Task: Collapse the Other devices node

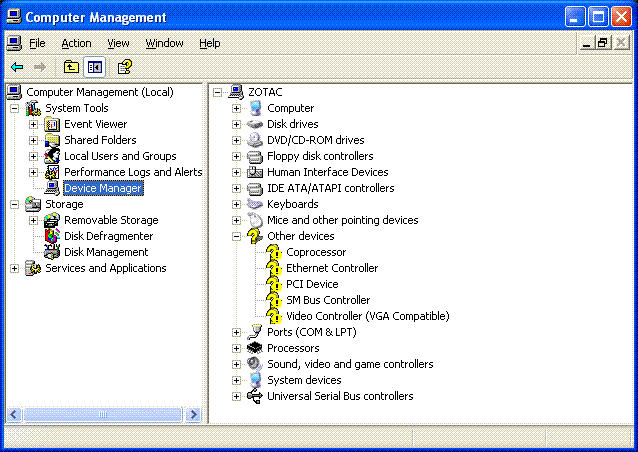Action: [236, 236]
